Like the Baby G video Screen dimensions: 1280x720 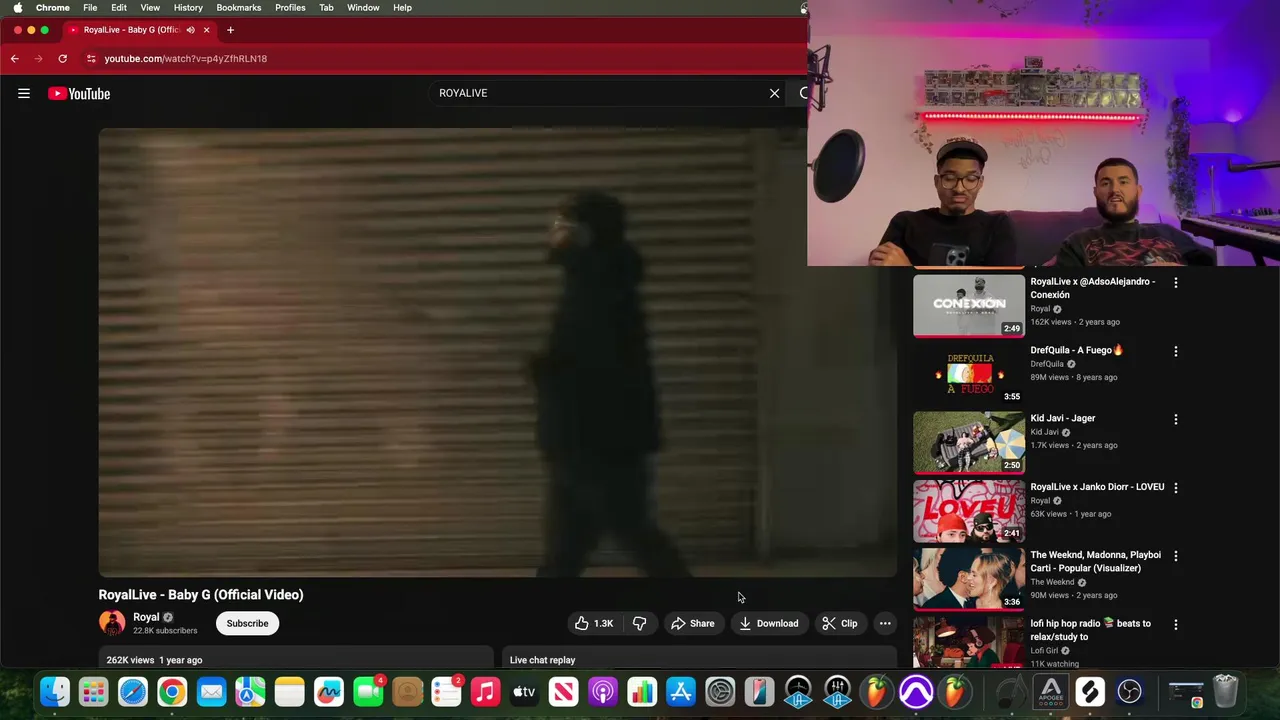(x=594, y=623)
